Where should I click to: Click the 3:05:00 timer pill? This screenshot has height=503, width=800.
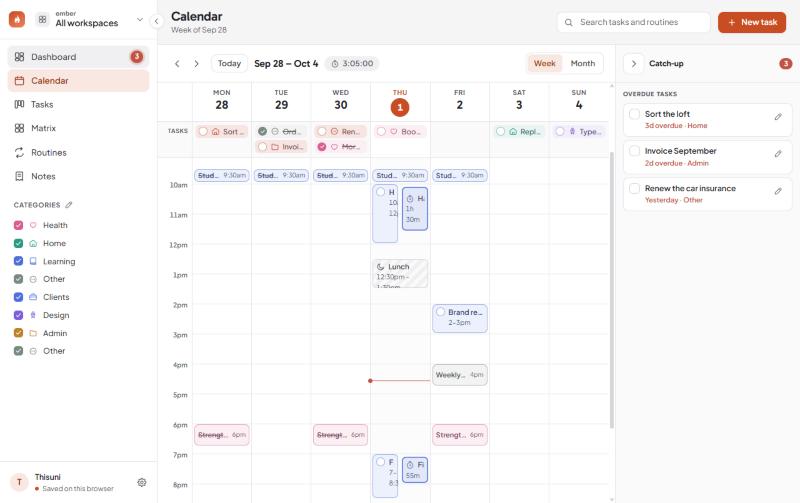(352, 64)
